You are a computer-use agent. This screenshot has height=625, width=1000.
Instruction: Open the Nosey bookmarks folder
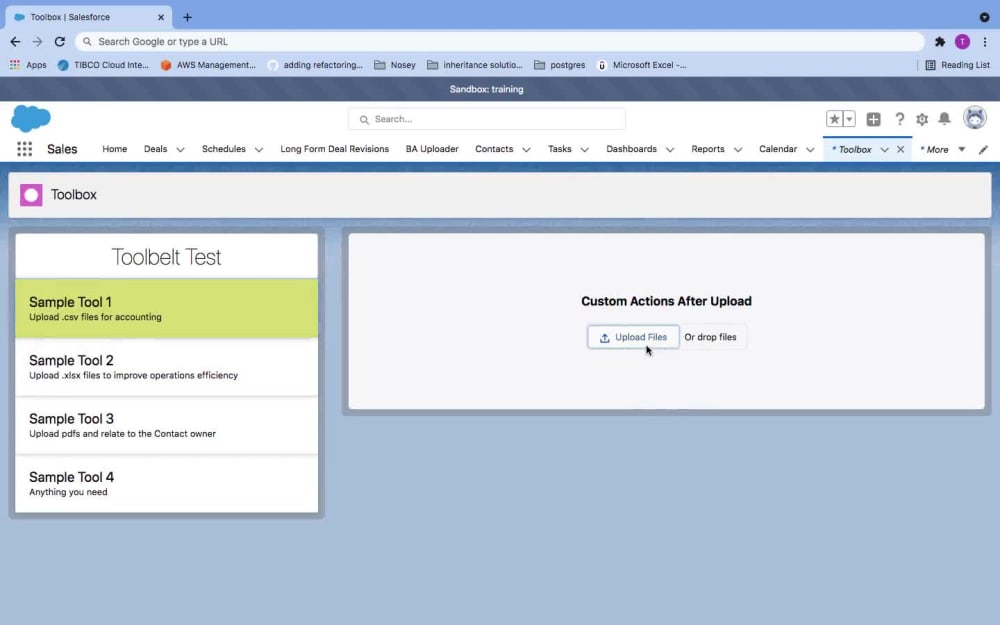tap(395, 65)
